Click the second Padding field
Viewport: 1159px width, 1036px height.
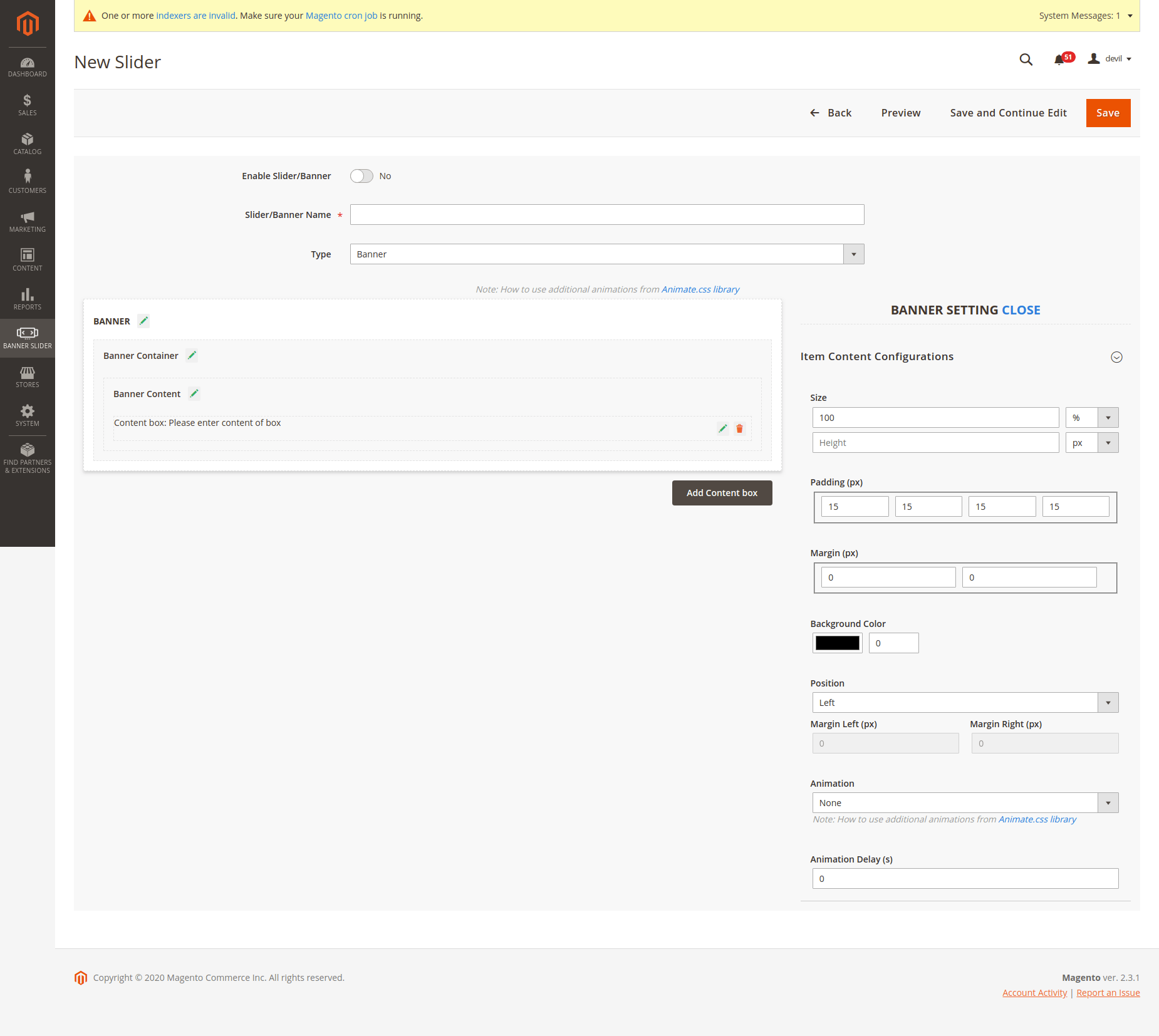click(928, 507)
